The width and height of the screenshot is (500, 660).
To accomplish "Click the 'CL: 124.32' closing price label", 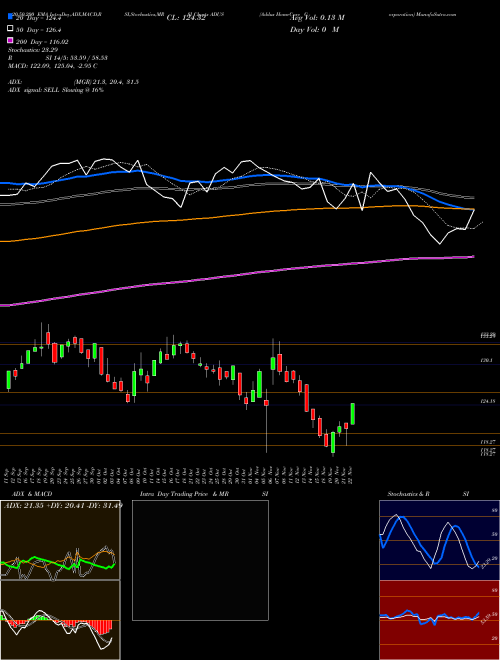I will [186, 18].
